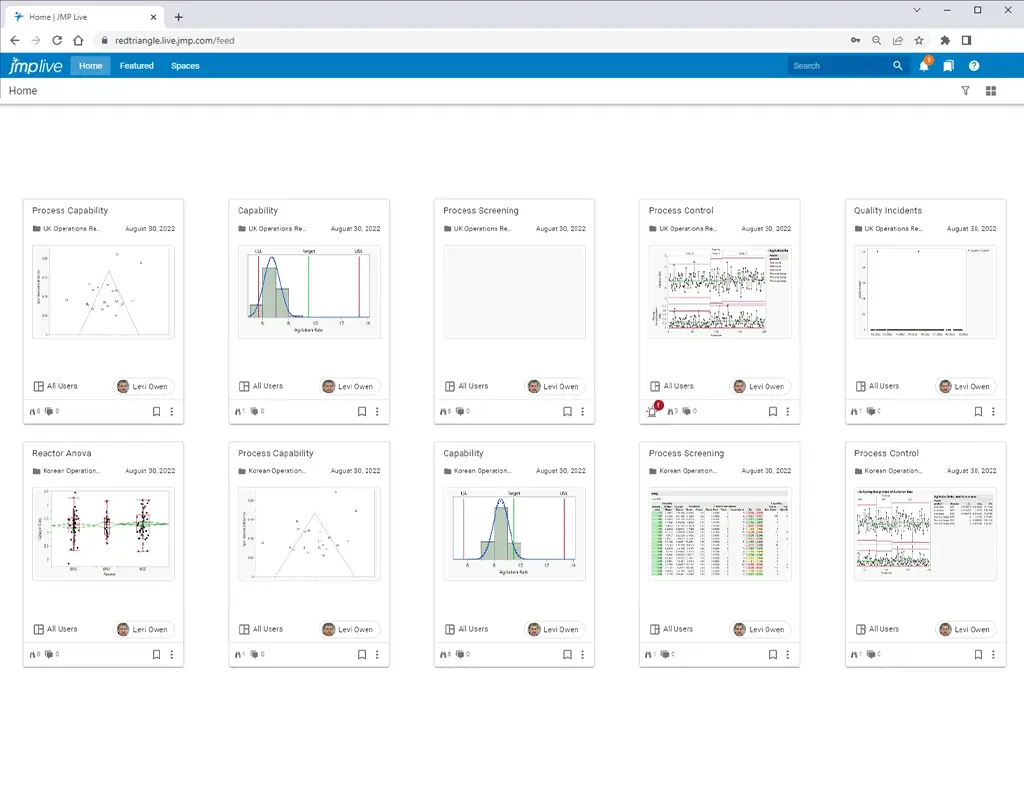
Task: Open the notifications bell icon
Action: coord(924,66)
